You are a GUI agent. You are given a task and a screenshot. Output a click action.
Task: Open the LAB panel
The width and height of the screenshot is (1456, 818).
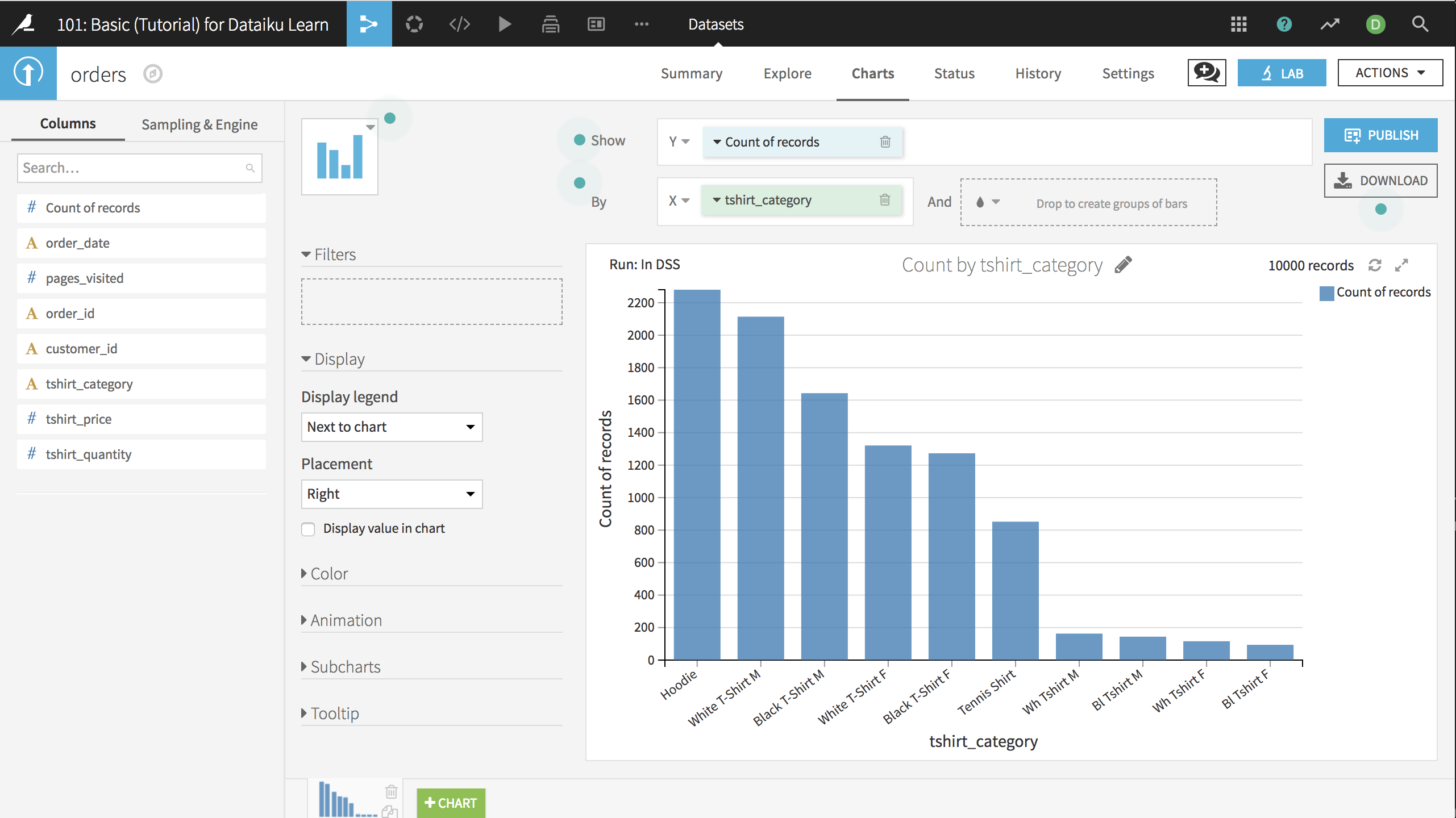1282,73
